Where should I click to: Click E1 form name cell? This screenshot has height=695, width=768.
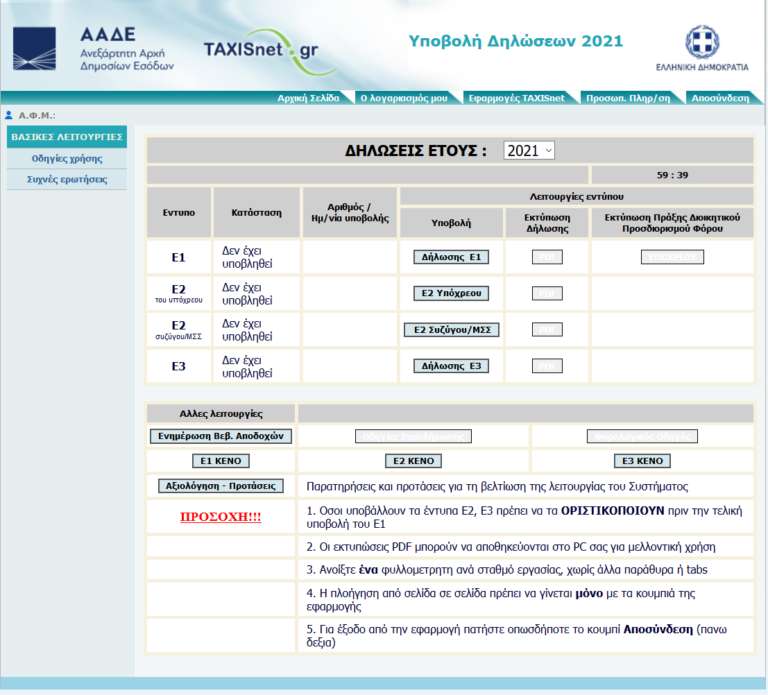coord(179,257)
